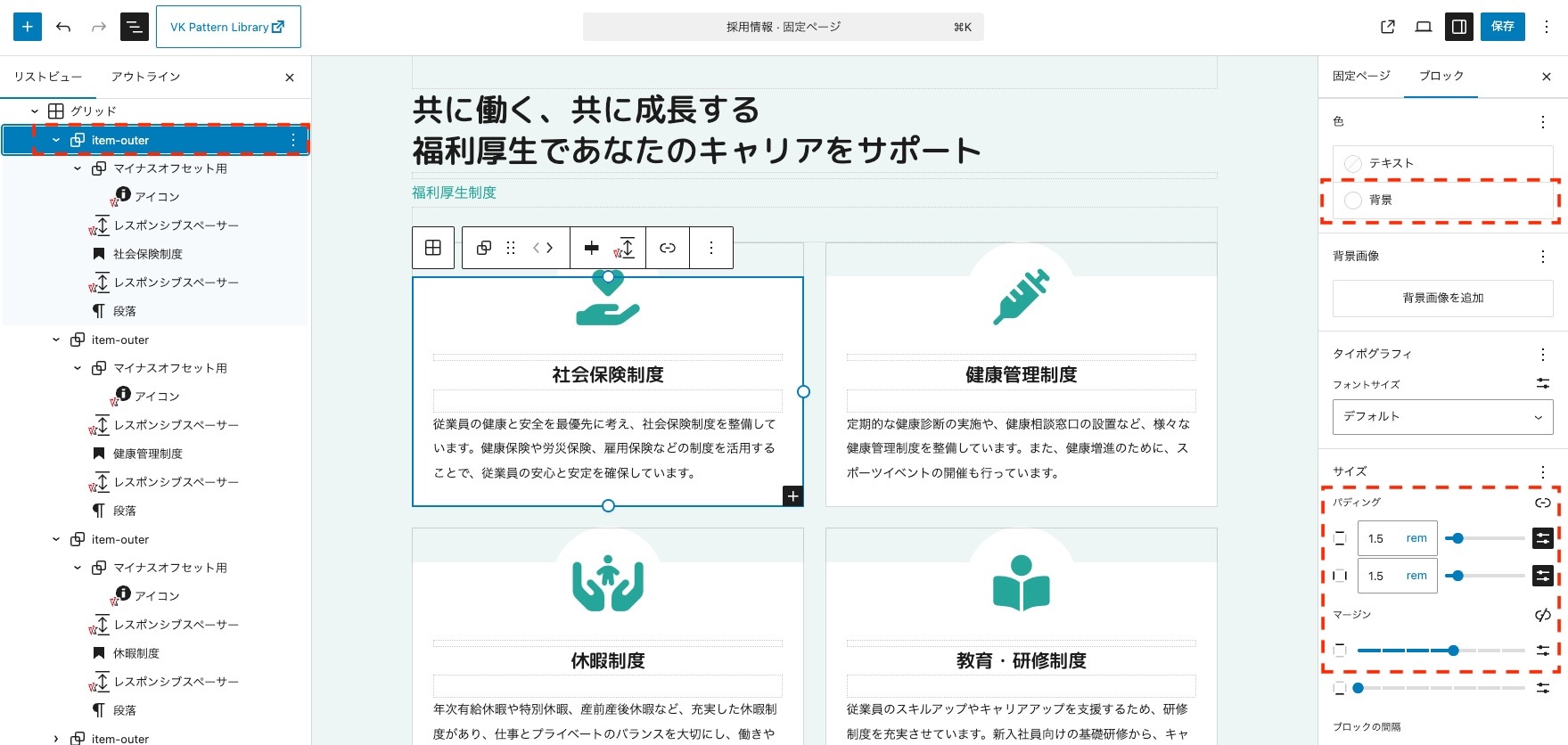
Task: Switch to the アウトライン tab
Action: click(x=145, y=77)
